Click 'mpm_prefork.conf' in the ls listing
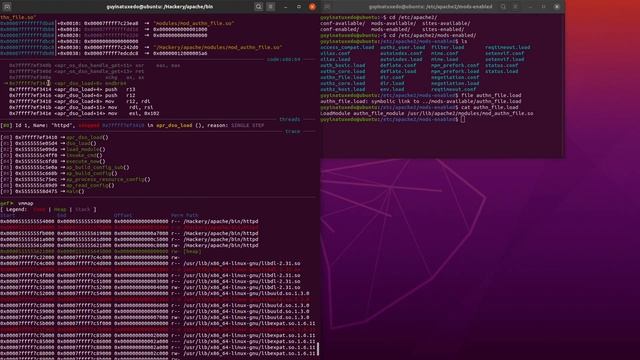This screenshot has width=640, height=360. tap(456, 65)
